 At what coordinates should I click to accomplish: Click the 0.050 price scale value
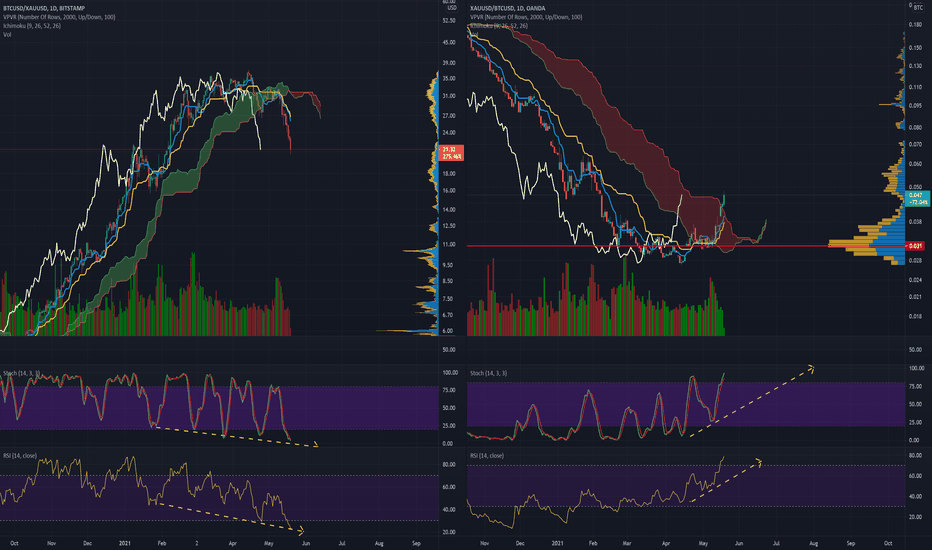point(915,187)
